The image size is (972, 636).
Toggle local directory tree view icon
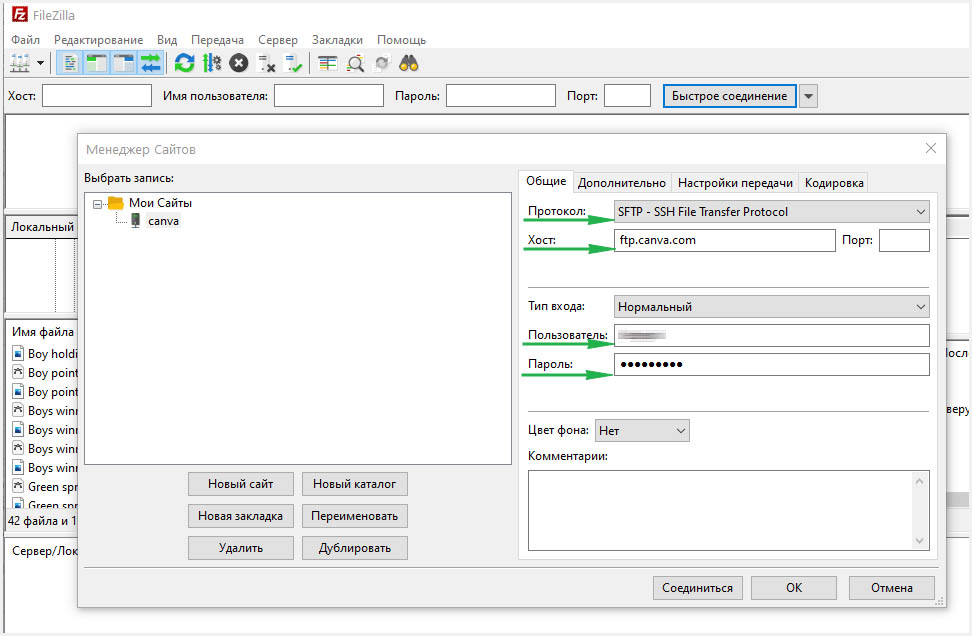pos(97,63)
